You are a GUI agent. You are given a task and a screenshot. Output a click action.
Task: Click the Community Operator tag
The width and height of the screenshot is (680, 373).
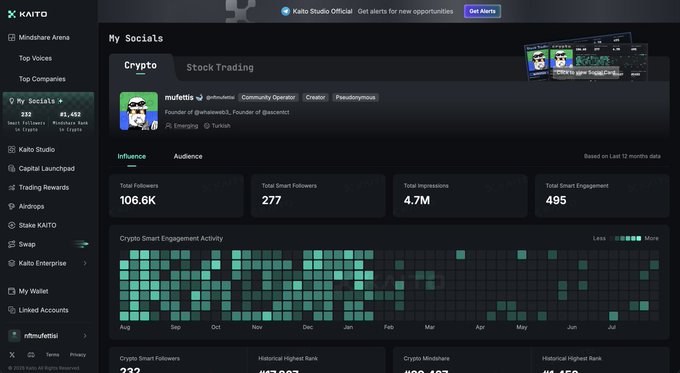(268, 98)
